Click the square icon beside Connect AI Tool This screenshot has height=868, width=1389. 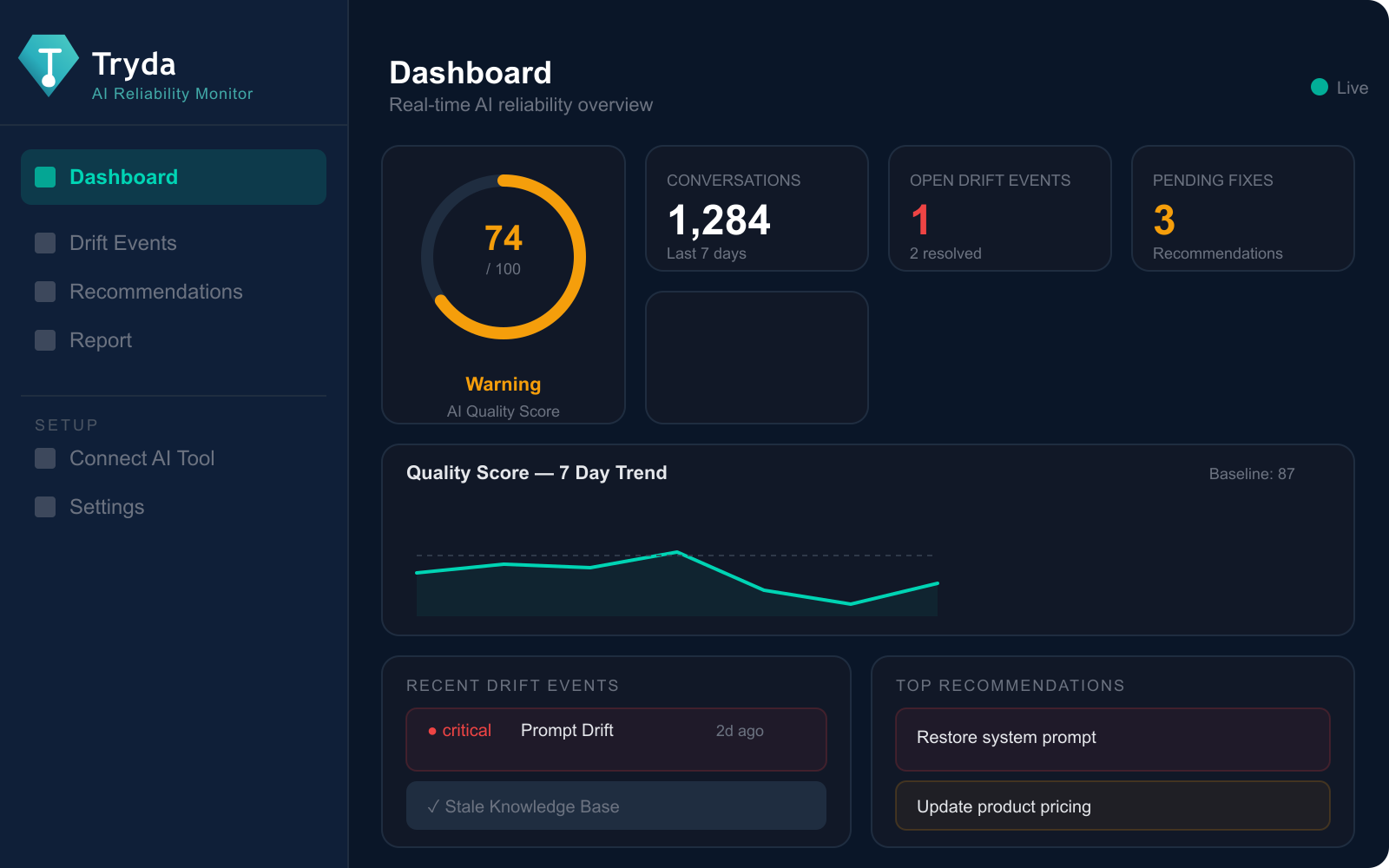click(x=45, y=458)
